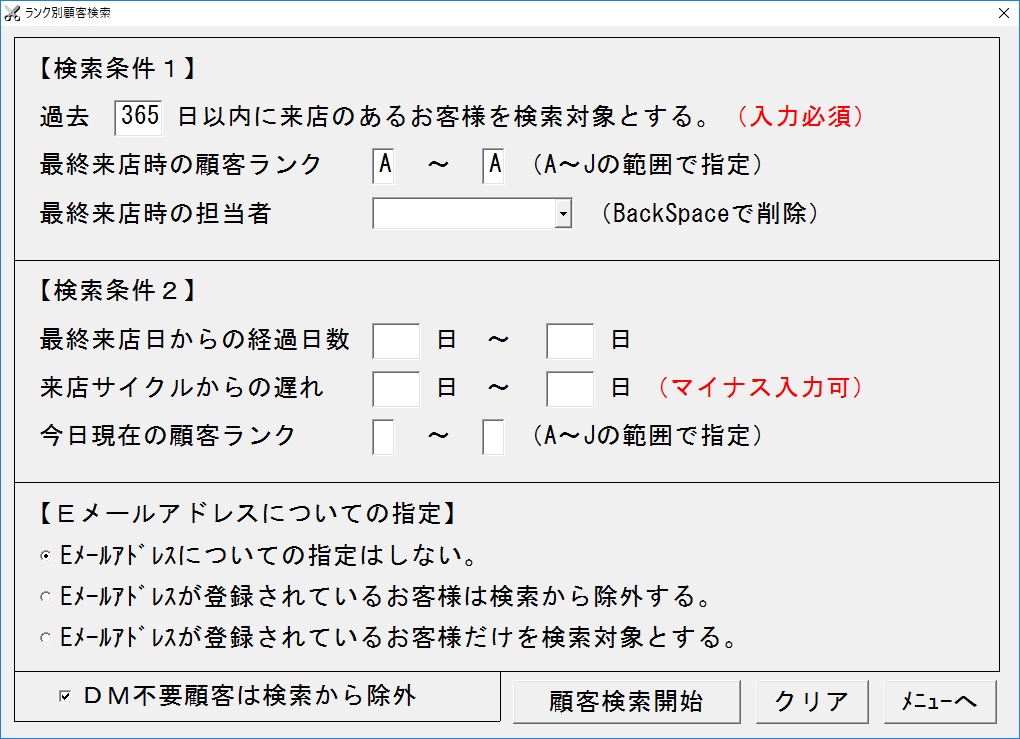Select radio option excluding customers with registered email

pyautogui.click(x=45, y=597)
